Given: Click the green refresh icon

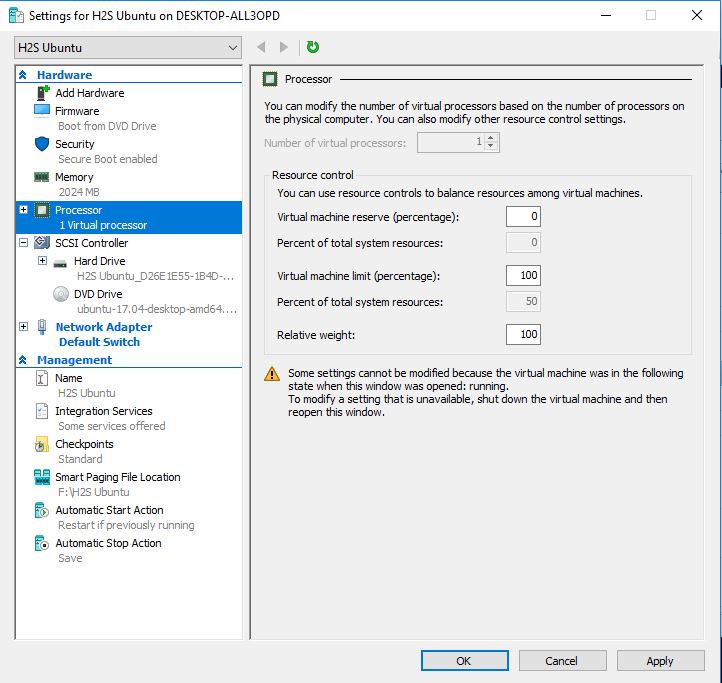Looking at the screenshot, I should point(313,47).
